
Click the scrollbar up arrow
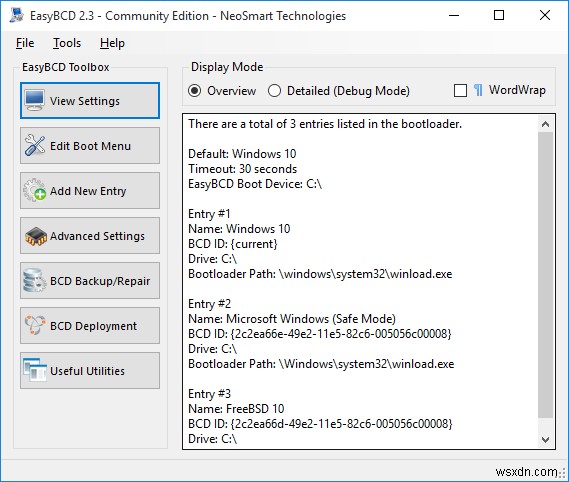point(545,124)
